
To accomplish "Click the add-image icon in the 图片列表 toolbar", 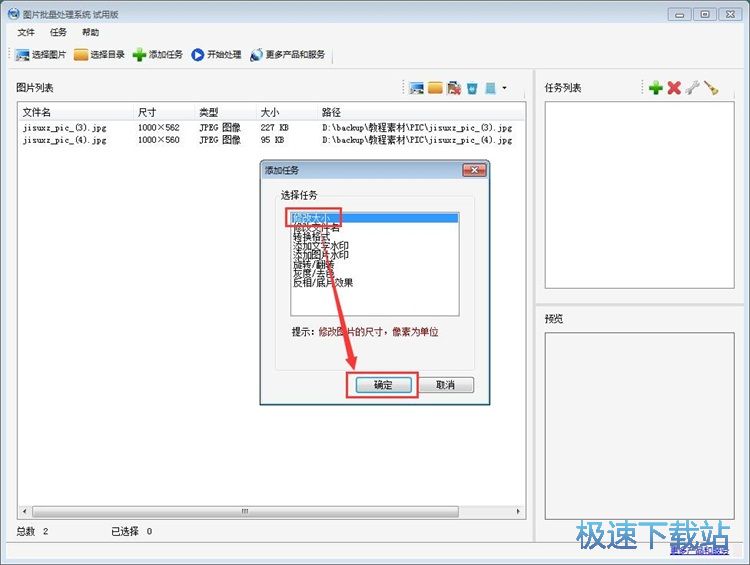I will click(x=416, y=88).
